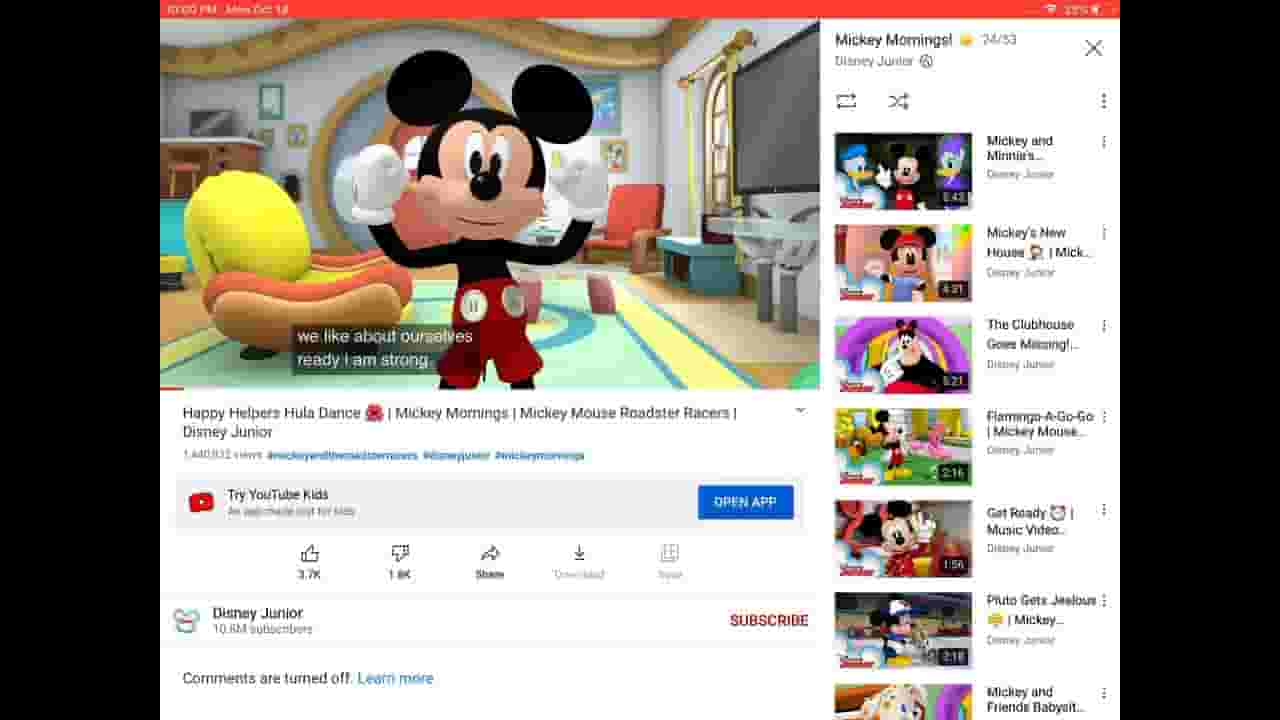The height and width of the screenshot is (720, 1280).
Task: Play Get Ready Music Video thumbnail
Action: tap(903, 539)
